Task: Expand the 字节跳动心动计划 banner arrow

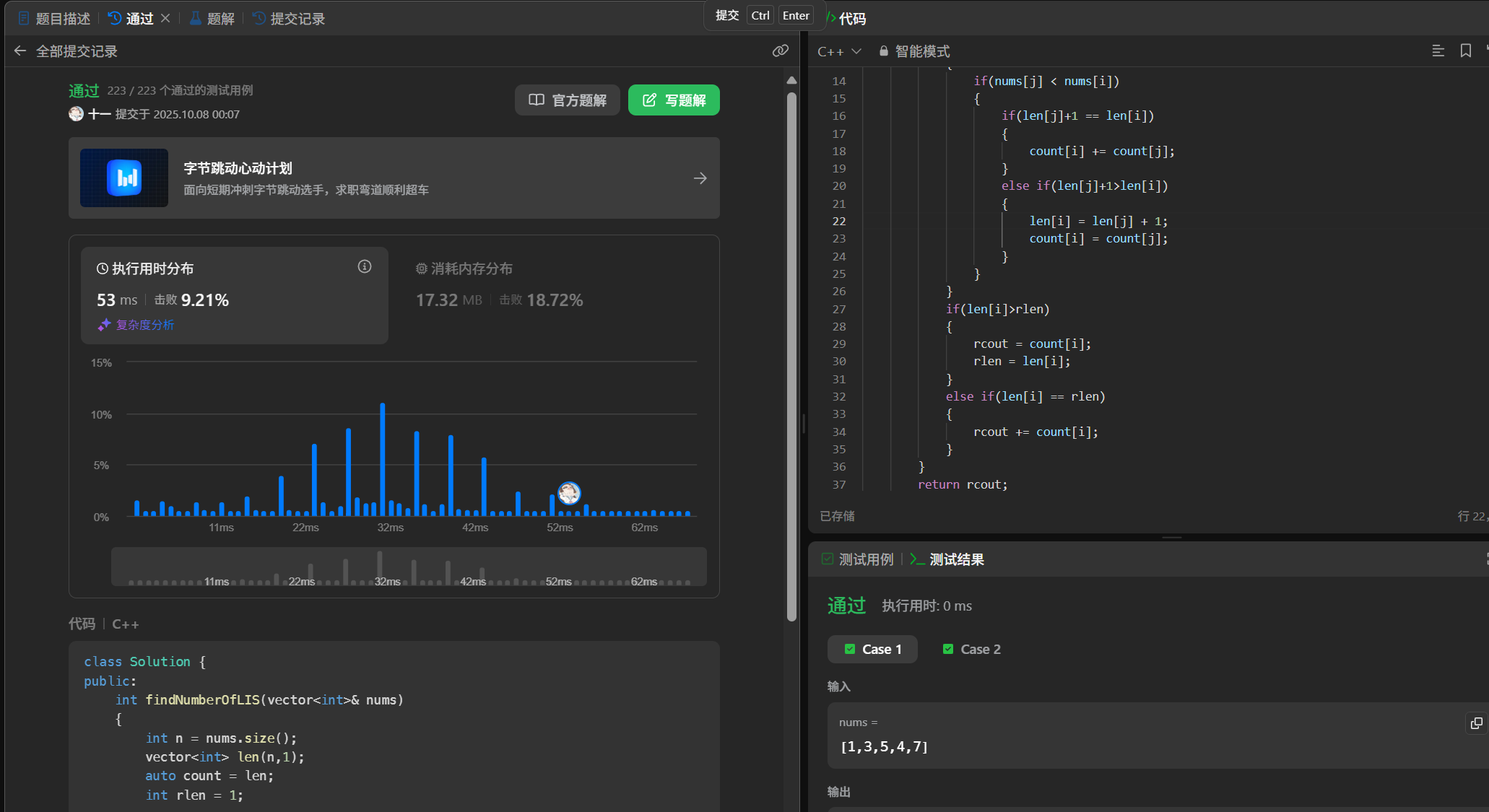Action: pos(700,178)
